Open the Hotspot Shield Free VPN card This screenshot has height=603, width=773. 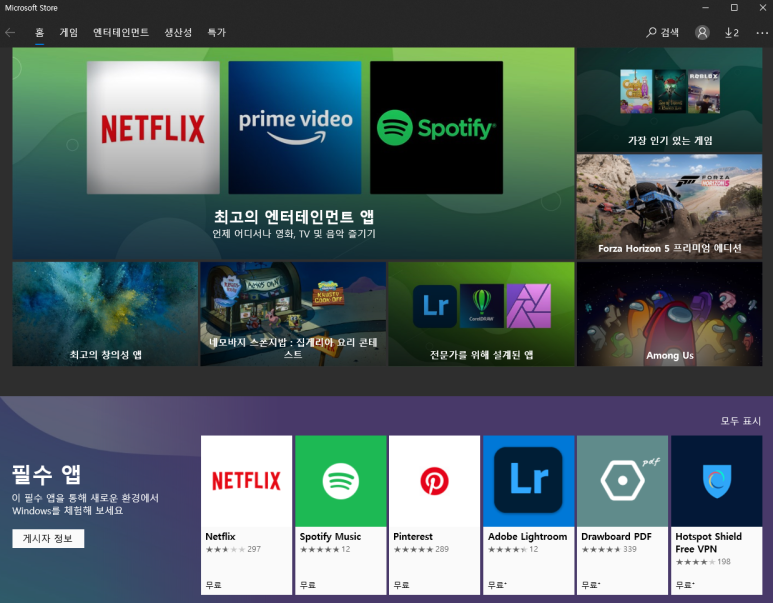point(717,515)
